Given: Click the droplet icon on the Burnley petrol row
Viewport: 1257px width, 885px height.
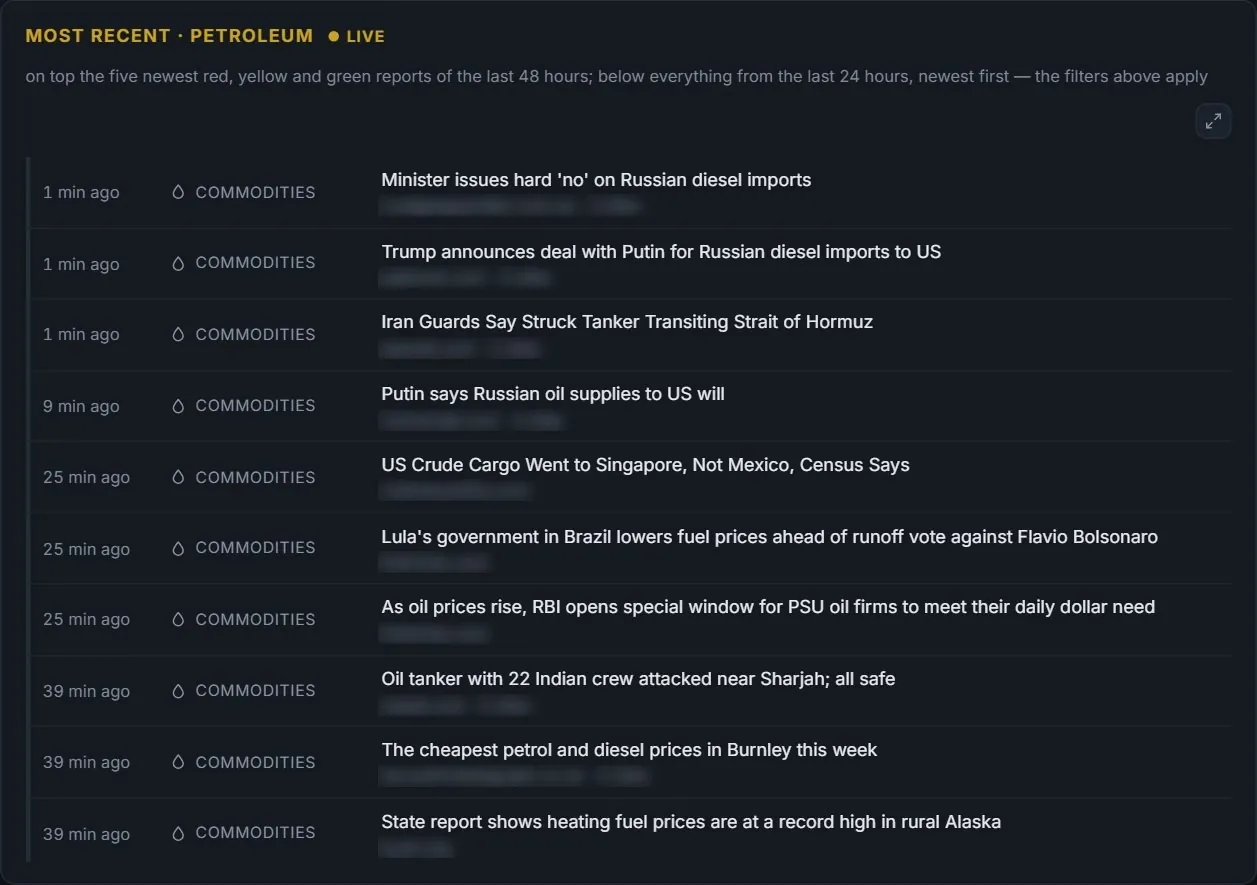Looking at the screenshot, I should [x=178, y=762].
